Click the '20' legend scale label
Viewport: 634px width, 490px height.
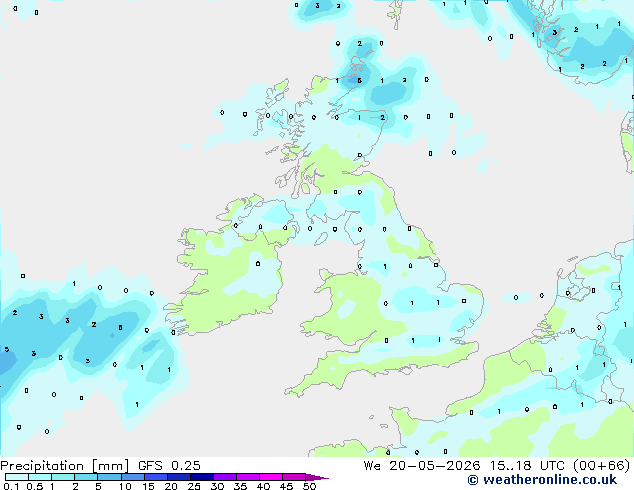(x=171, y=486)
